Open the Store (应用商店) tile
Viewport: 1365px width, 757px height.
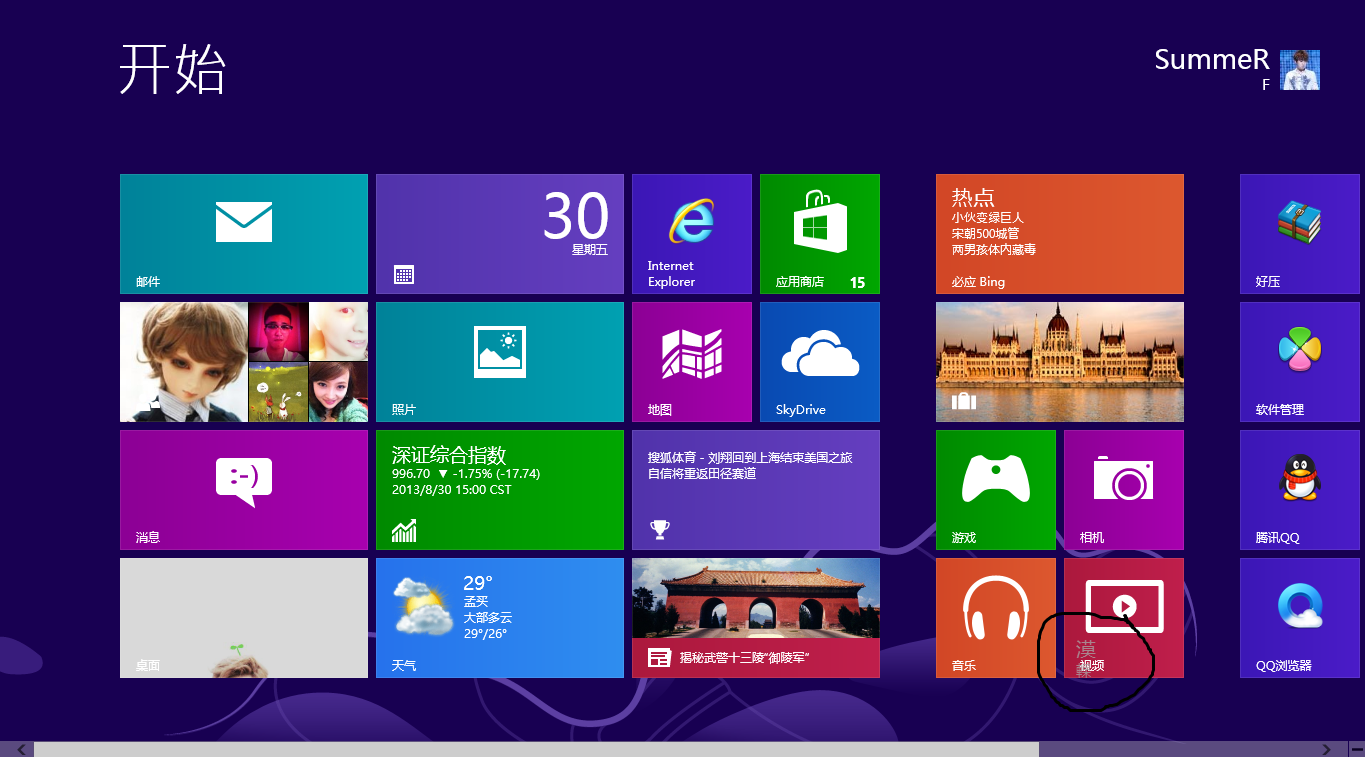(819, 233)
